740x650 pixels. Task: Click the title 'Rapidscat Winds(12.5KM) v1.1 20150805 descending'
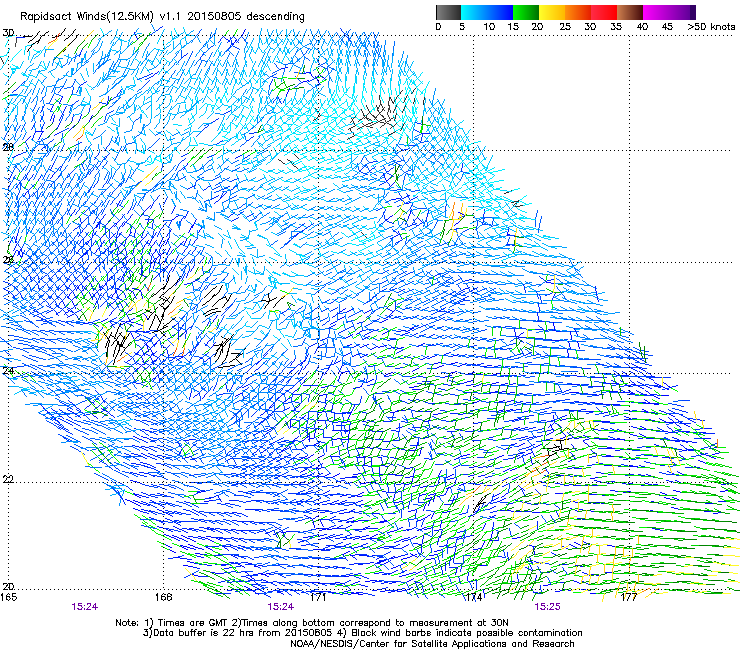click(162, 17)
